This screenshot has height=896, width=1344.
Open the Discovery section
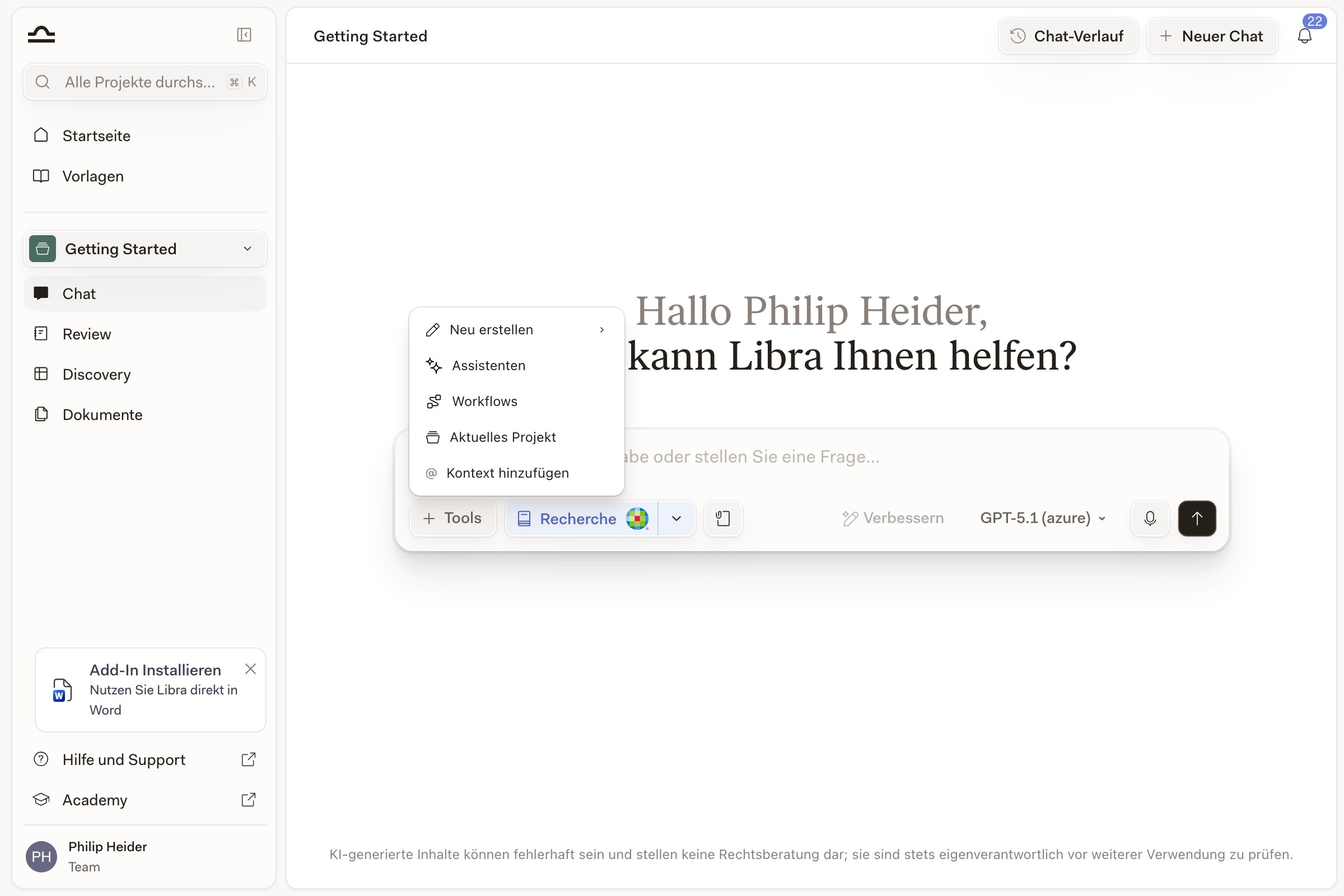pyautogui.click(x=144, y=374)
